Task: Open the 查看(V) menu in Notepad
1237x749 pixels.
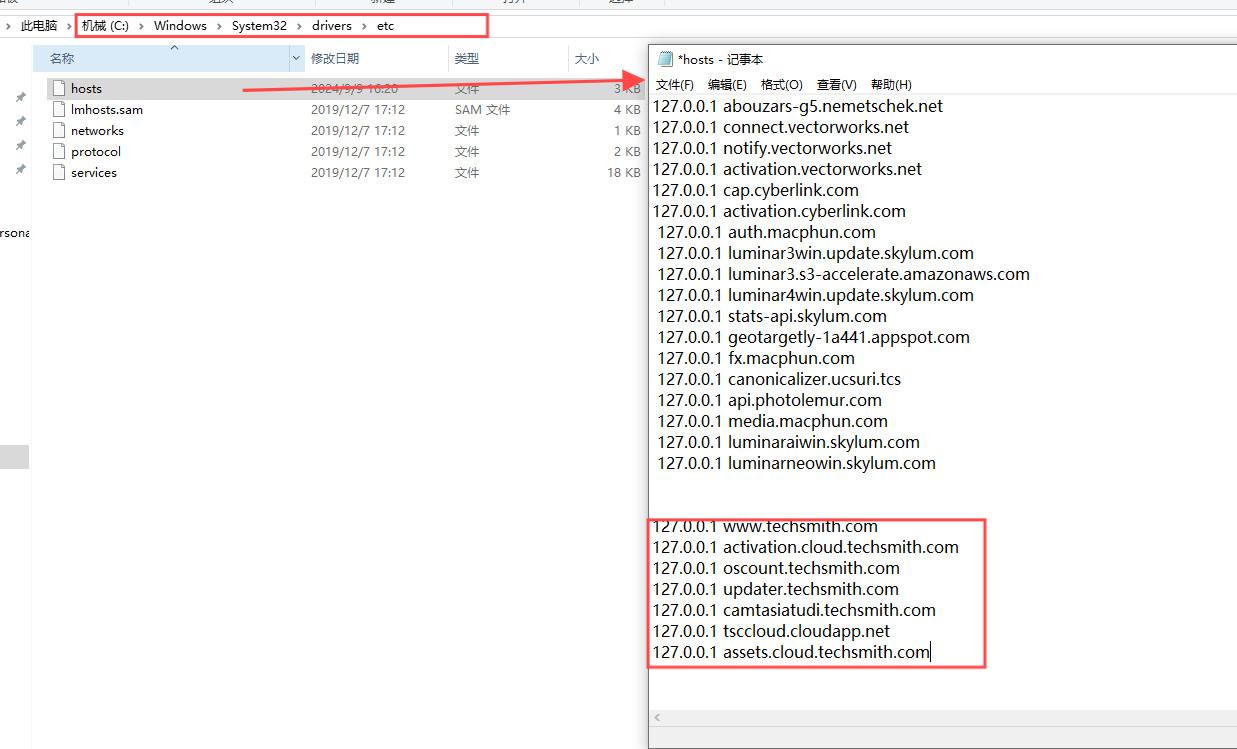Action: [836, 85]
